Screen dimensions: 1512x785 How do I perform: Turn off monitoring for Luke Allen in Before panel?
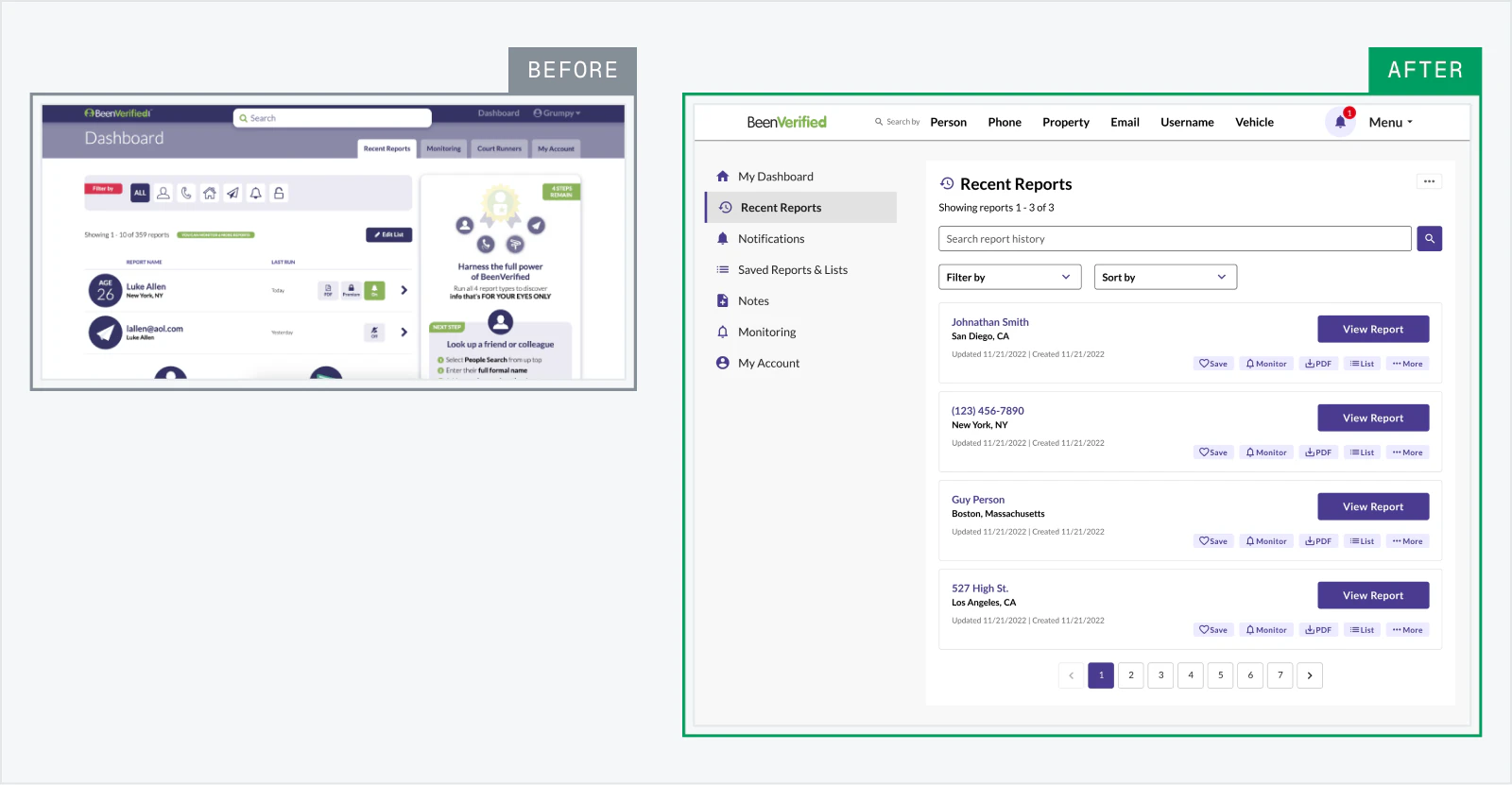375,290
